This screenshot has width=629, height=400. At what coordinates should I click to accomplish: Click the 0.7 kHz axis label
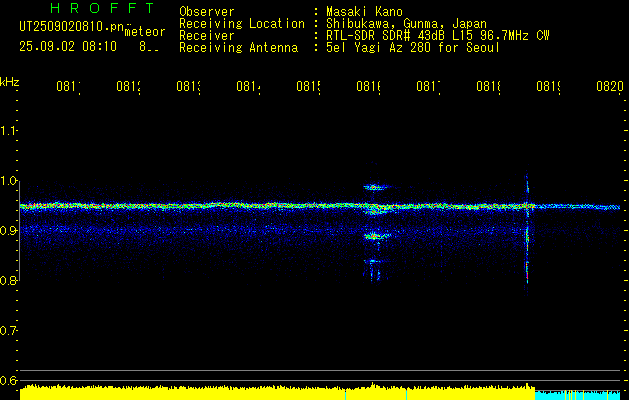pos(8,330)
